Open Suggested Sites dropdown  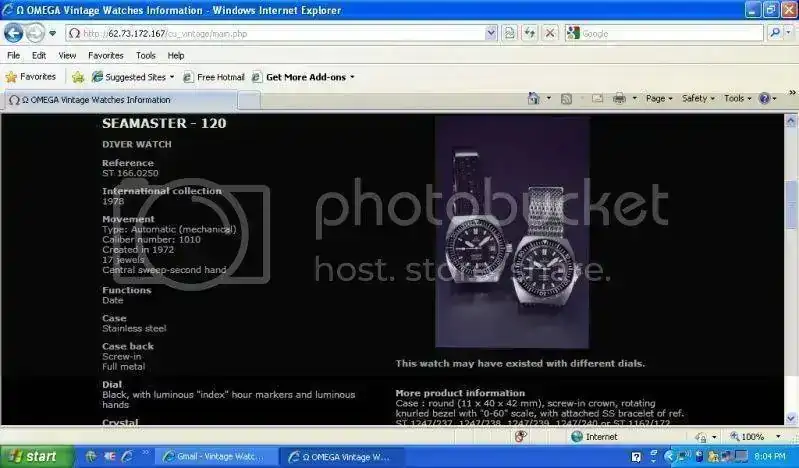click(x=132, y=77)
